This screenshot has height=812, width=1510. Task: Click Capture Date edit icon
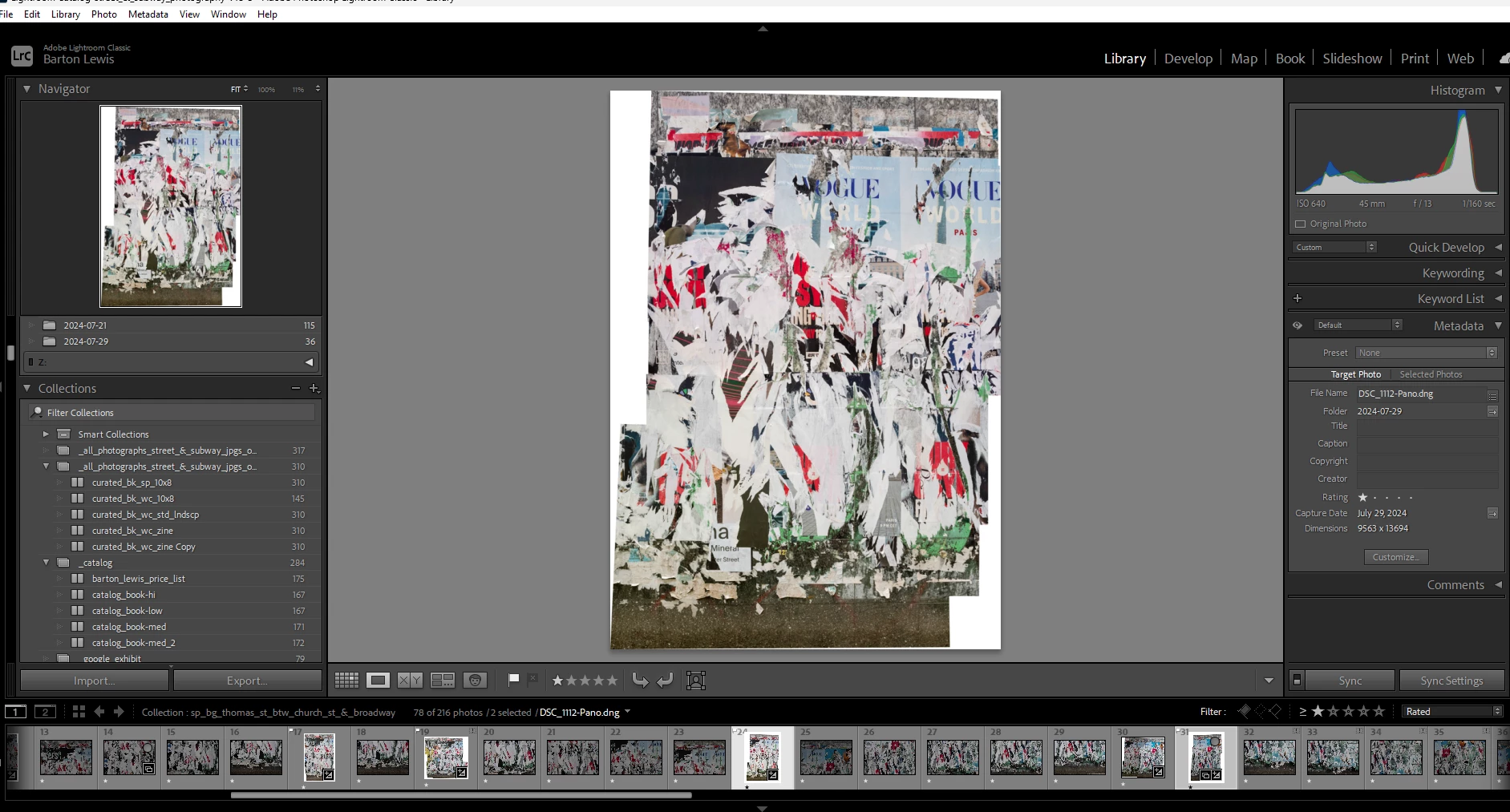tap(1492, 513)
